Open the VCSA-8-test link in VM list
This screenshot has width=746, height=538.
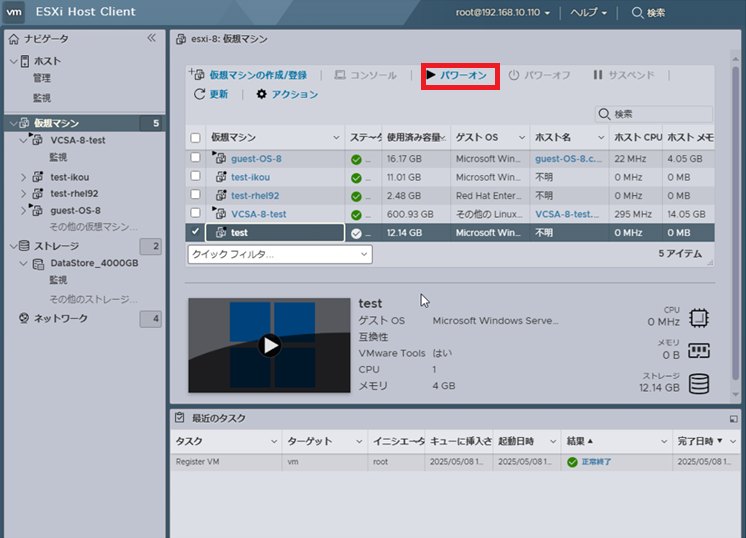[258, 214]
